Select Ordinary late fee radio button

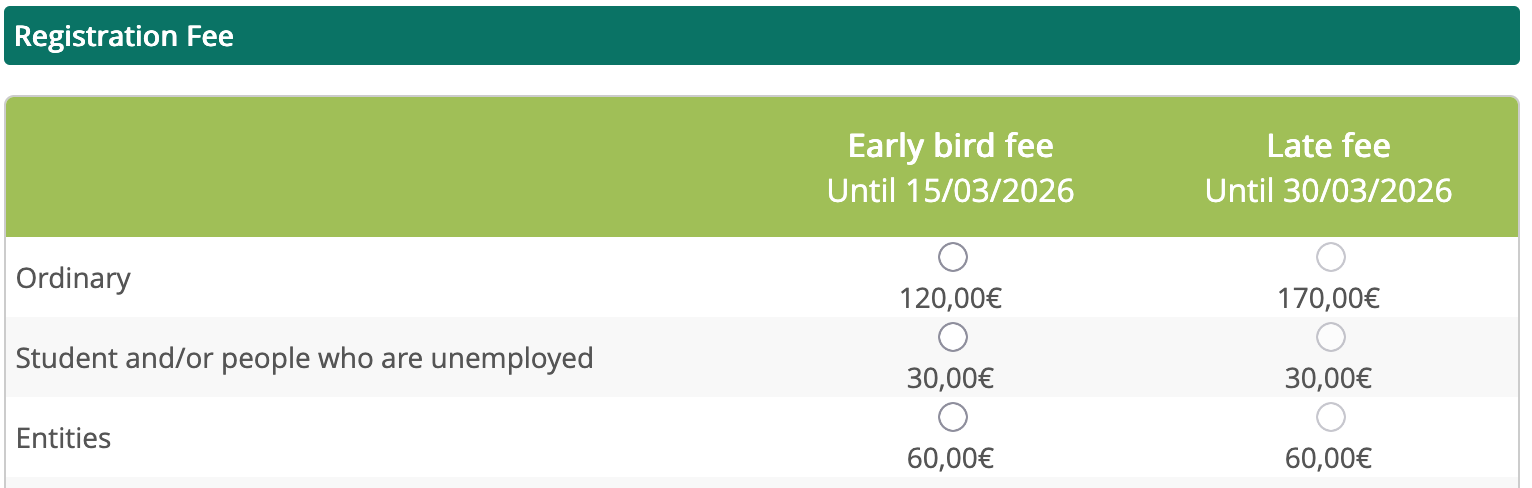(x=1331, y=258)
